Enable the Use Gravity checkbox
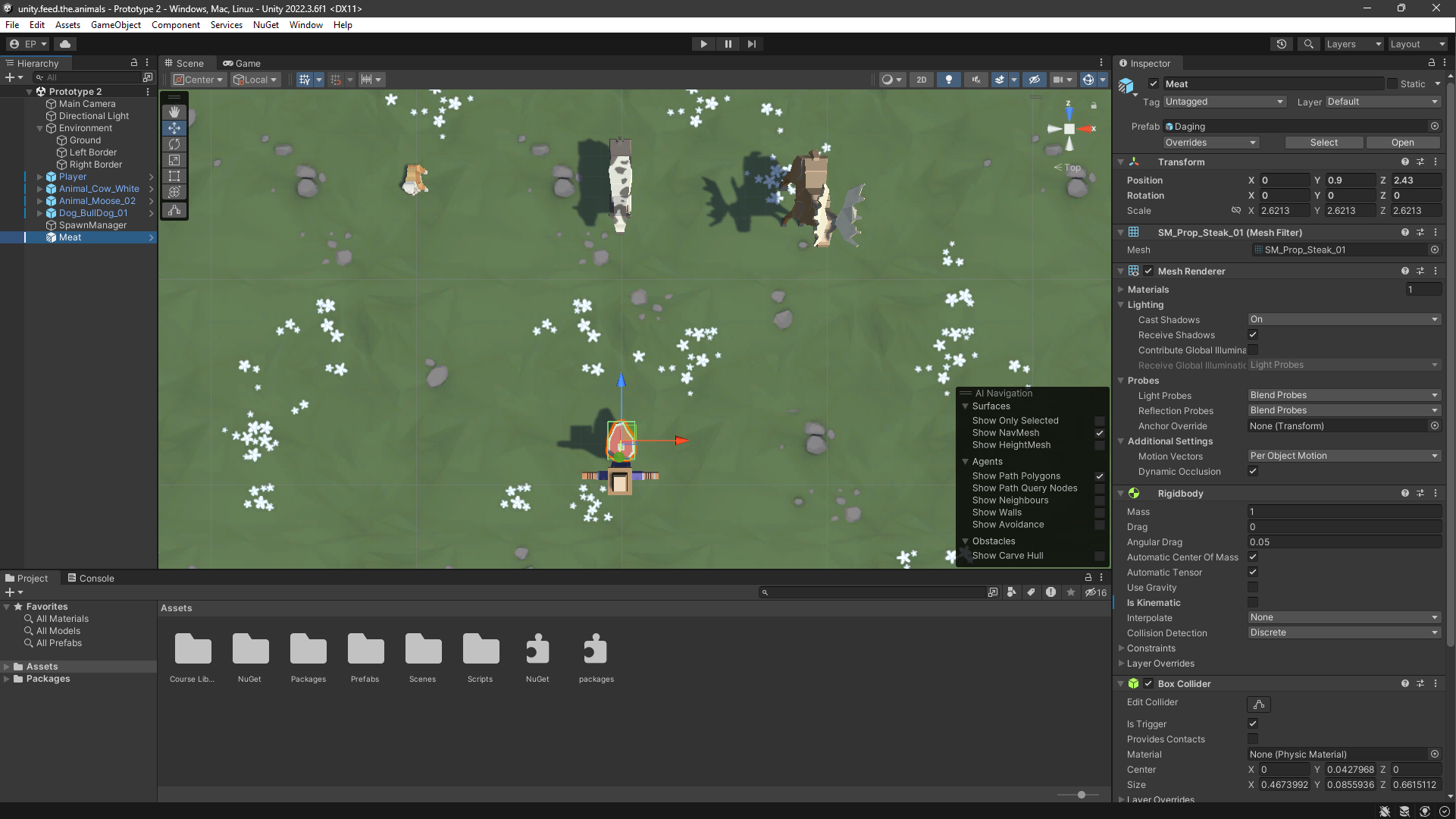The height and width of the screenshot is (819, 1456). [1253, 587]
